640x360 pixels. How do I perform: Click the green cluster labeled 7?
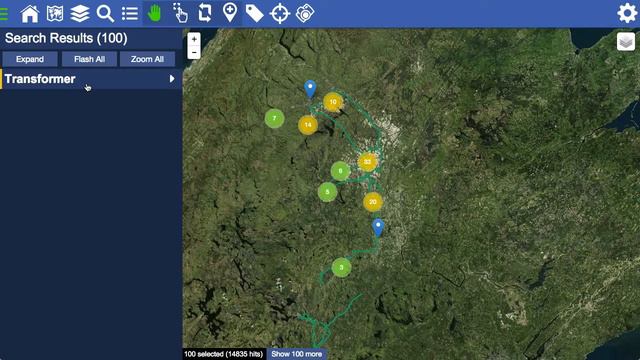tap(274, 118)
